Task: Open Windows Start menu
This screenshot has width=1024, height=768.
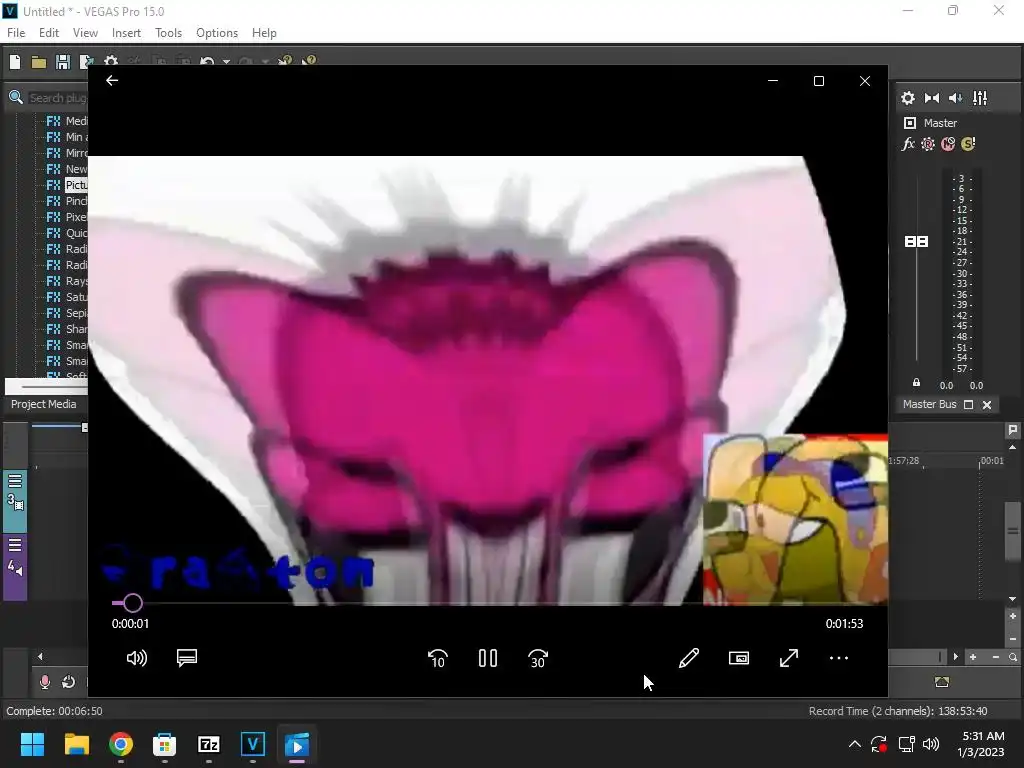Action: coord(32,744)
